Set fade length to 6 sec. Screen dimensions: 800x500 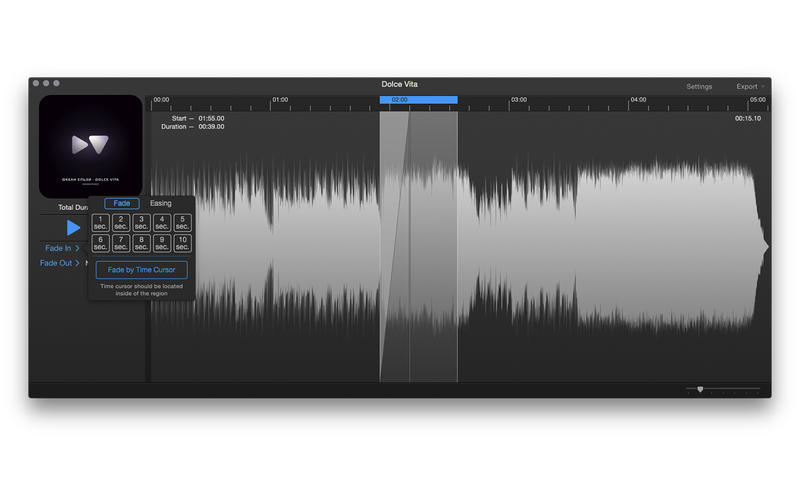(x=101, y=243)
